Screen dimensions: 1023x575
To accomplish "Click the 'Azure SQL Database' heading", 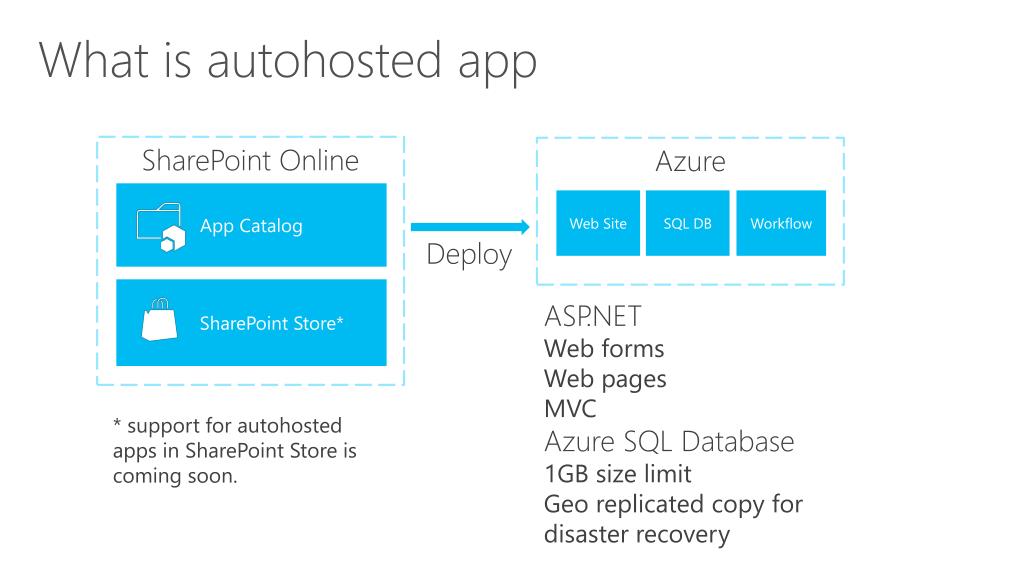I will pos(669,442).
